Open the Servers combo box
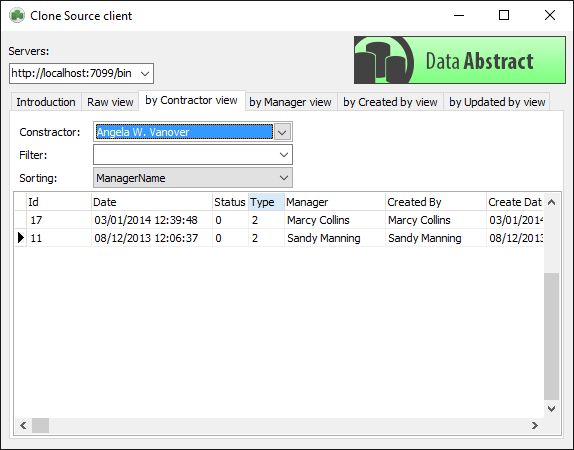The image size is (574, 450). click(145, 73)
